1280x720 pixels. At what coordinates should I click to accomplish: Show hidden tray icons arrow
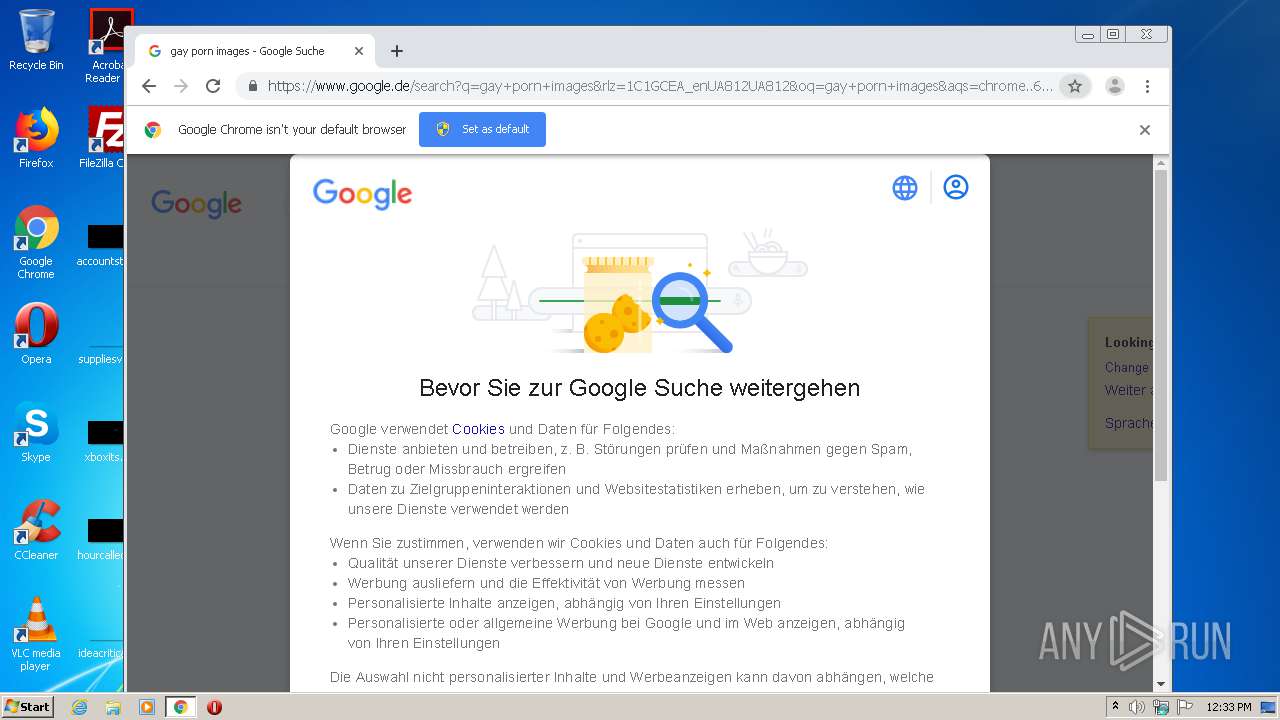[x=1115, y=707]
